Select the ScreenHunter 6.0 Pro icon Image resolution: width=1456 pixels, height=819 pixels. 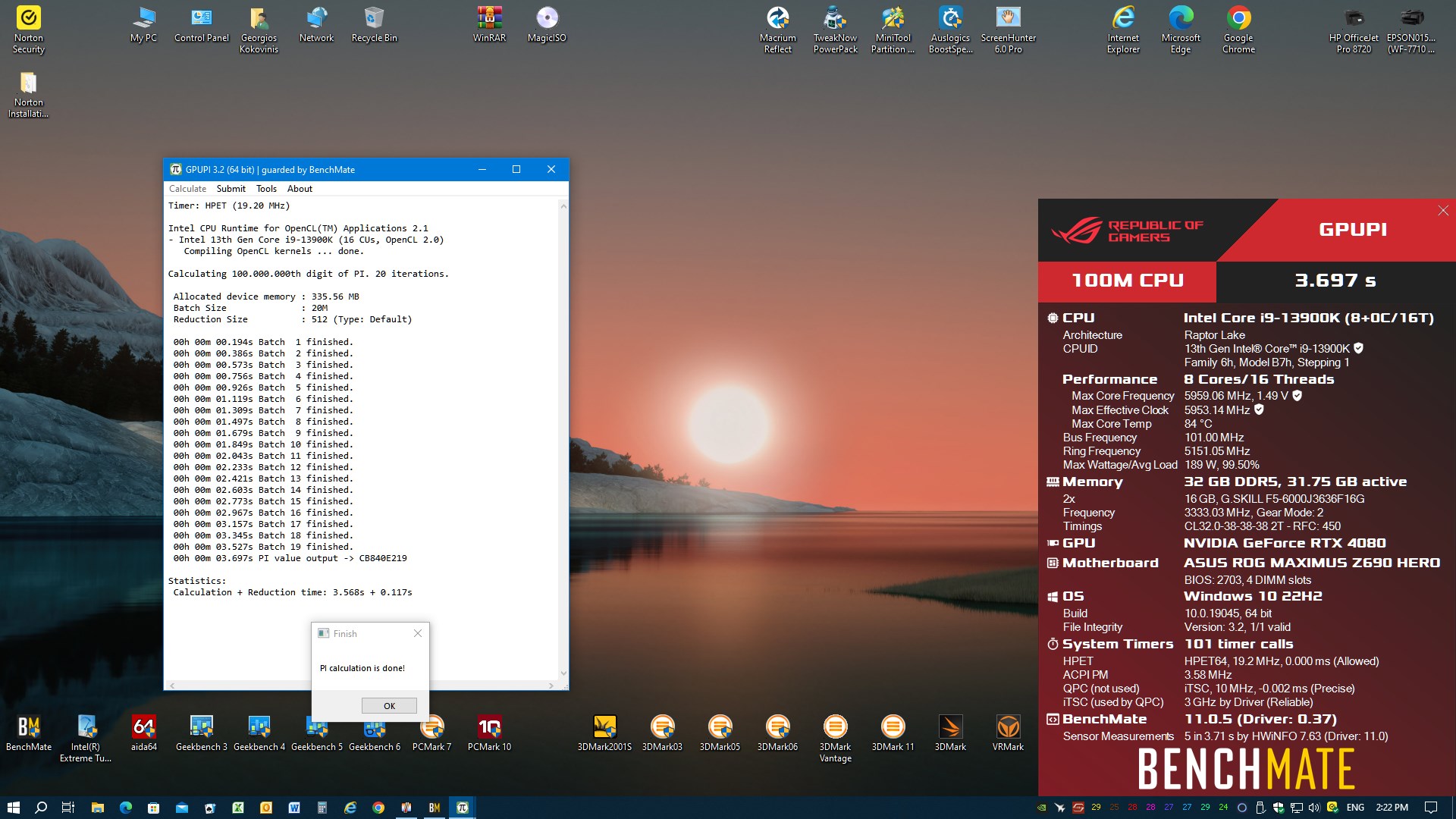[1008, 30]
